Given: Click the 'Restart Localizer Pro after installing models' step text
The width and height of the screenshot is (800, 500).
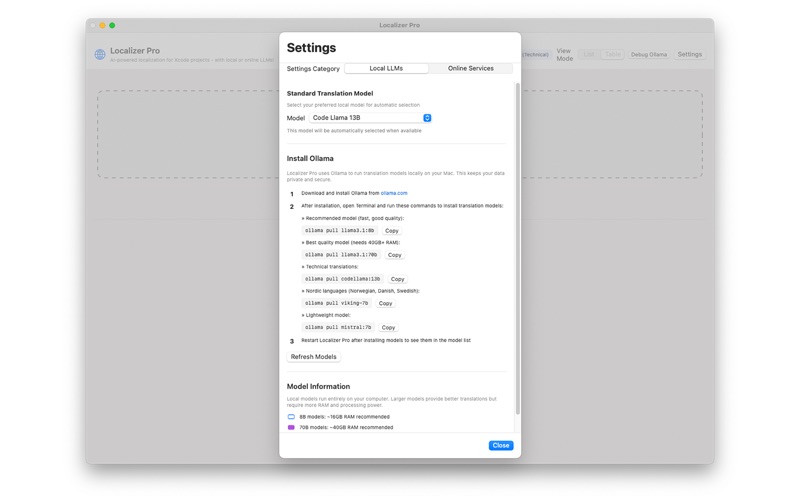Looking at the screenshot, I should coord(386,340).
